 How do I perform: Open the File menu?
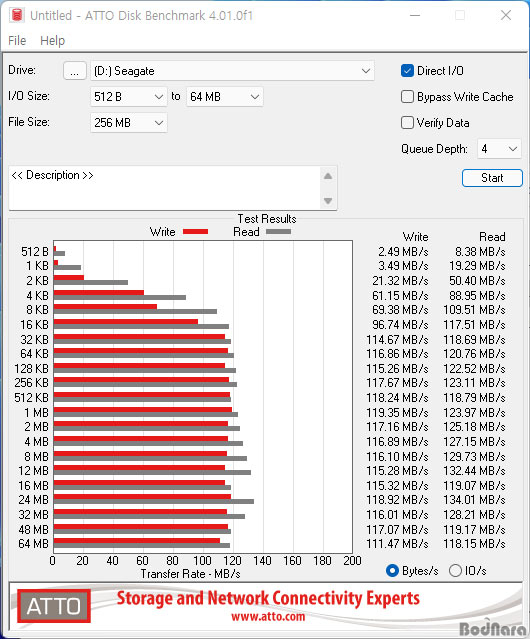click(17, 41)
